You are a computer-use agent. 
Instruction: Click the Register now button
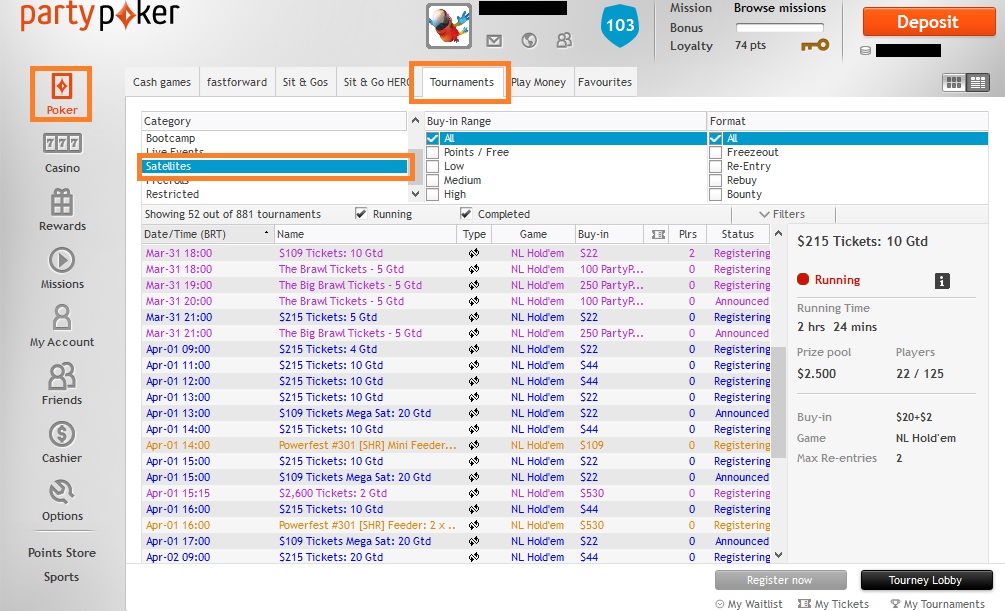[x=780, y=580]
